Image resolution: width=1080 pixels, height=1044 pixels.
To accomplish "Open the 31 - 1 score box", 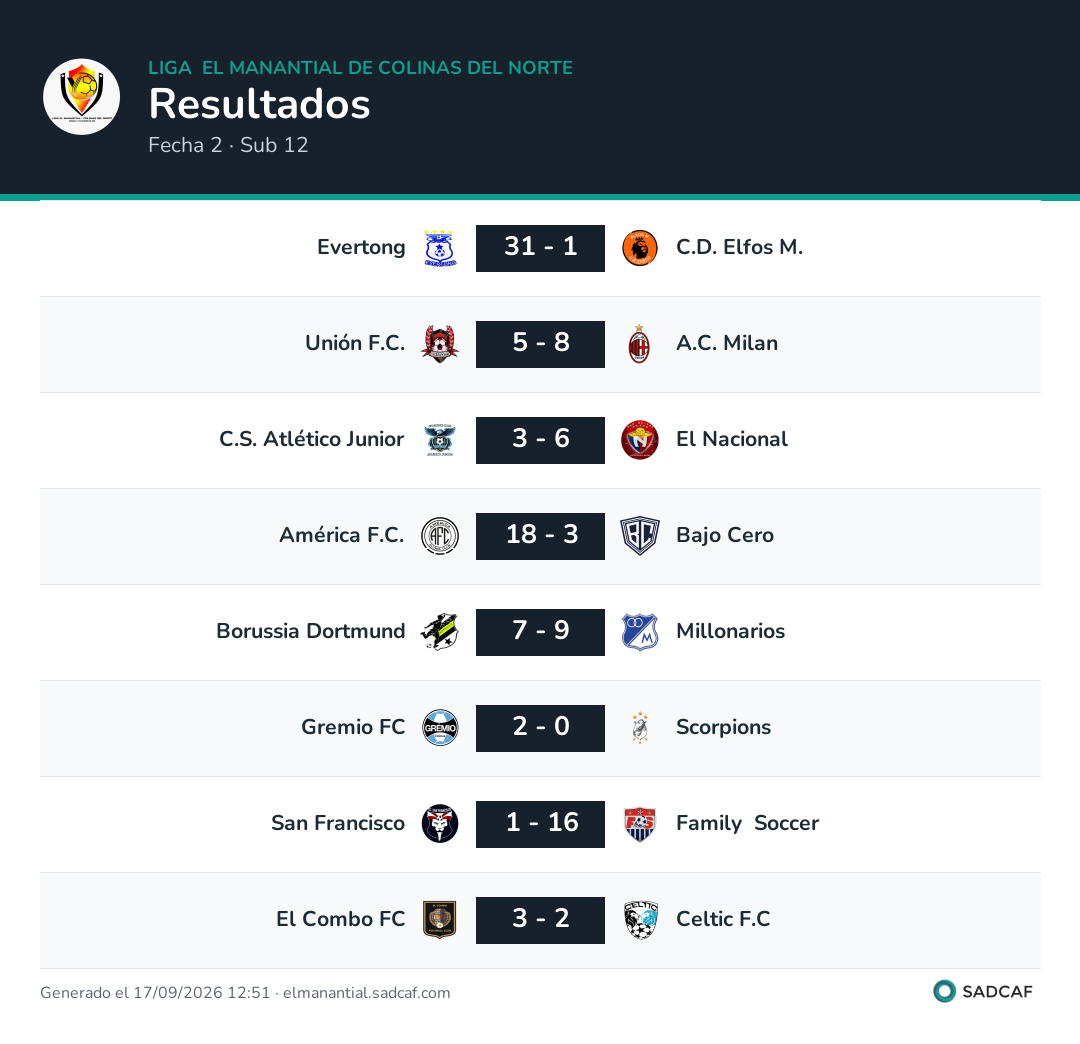I will (540, 248).
